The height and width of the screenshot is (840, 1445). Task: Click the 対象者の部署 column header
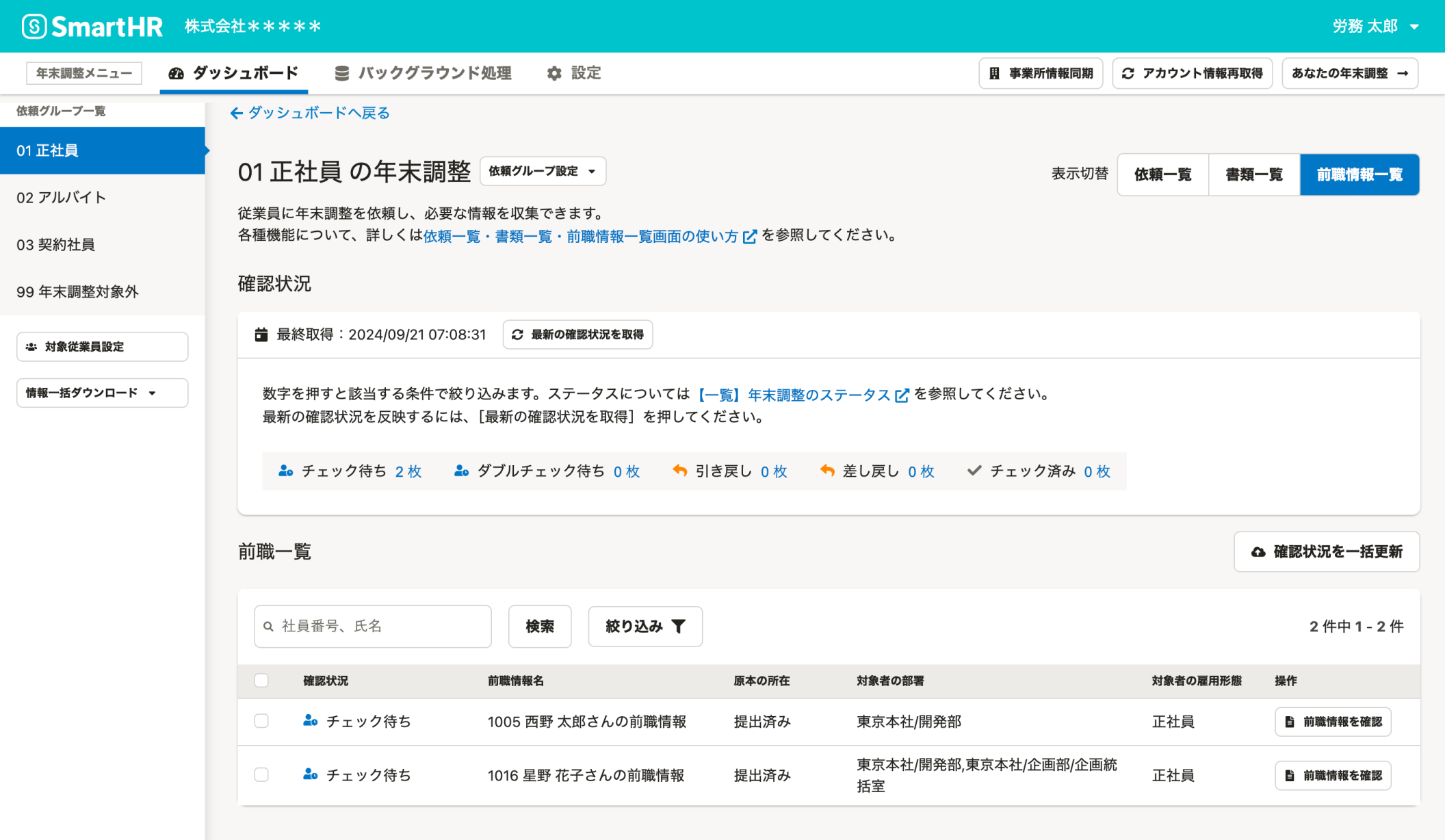[890, 681]
